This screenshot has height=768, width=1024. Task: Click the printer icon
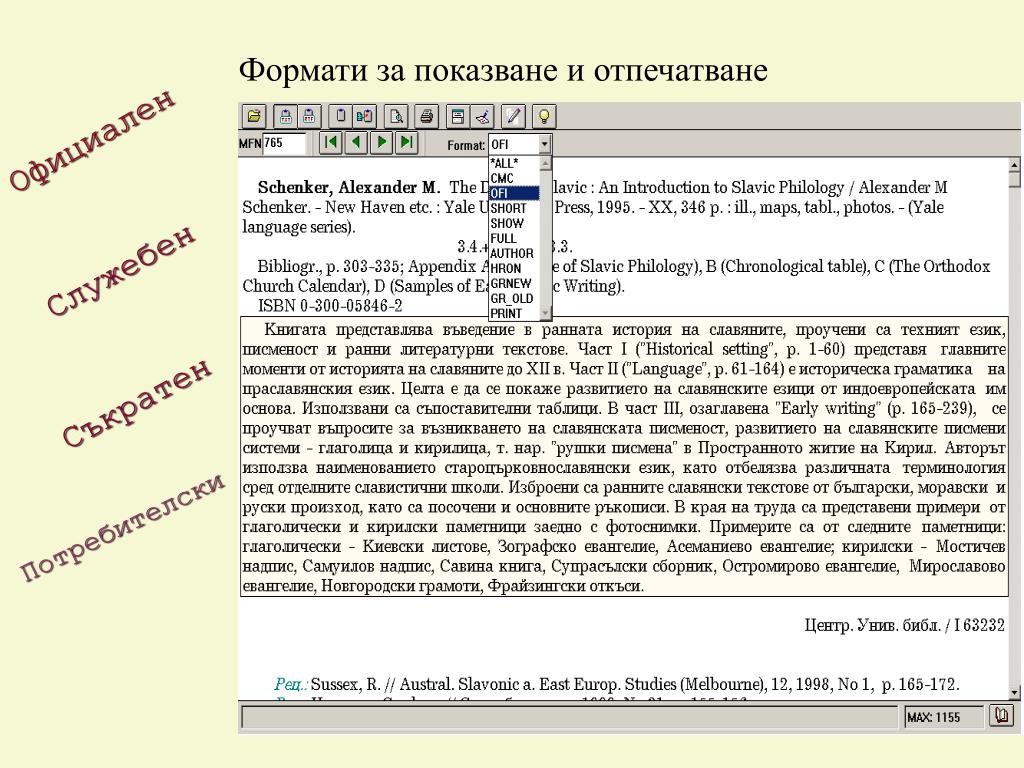coord(426,116)
